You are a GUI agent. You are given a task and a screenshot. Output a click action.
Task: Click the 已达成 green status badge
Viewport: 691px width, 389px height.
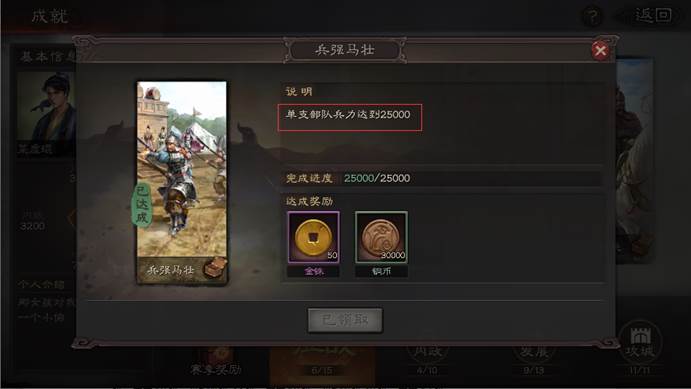tap(142, 204)
